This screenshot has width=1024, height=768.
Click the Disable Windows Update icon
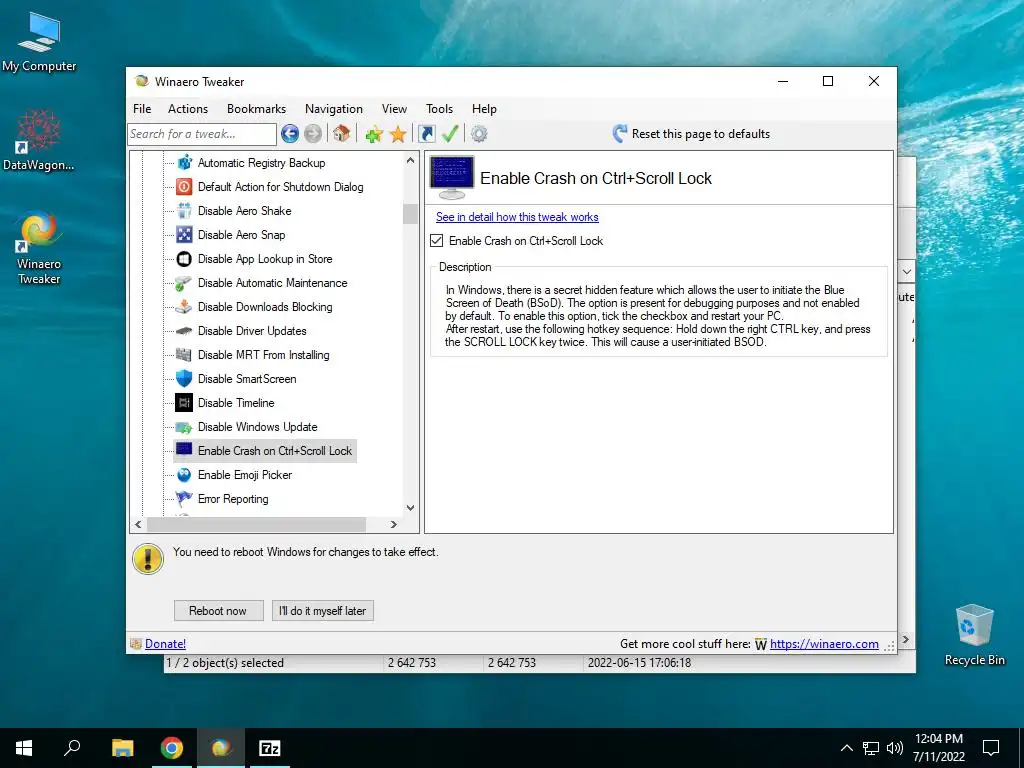184,427
